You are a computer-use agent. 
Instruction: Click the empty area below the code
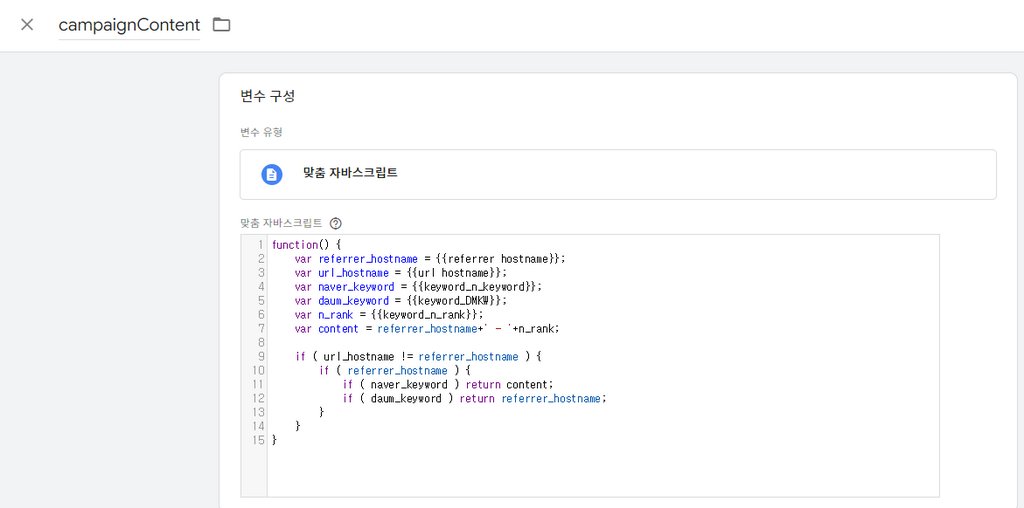coord(603,471)
